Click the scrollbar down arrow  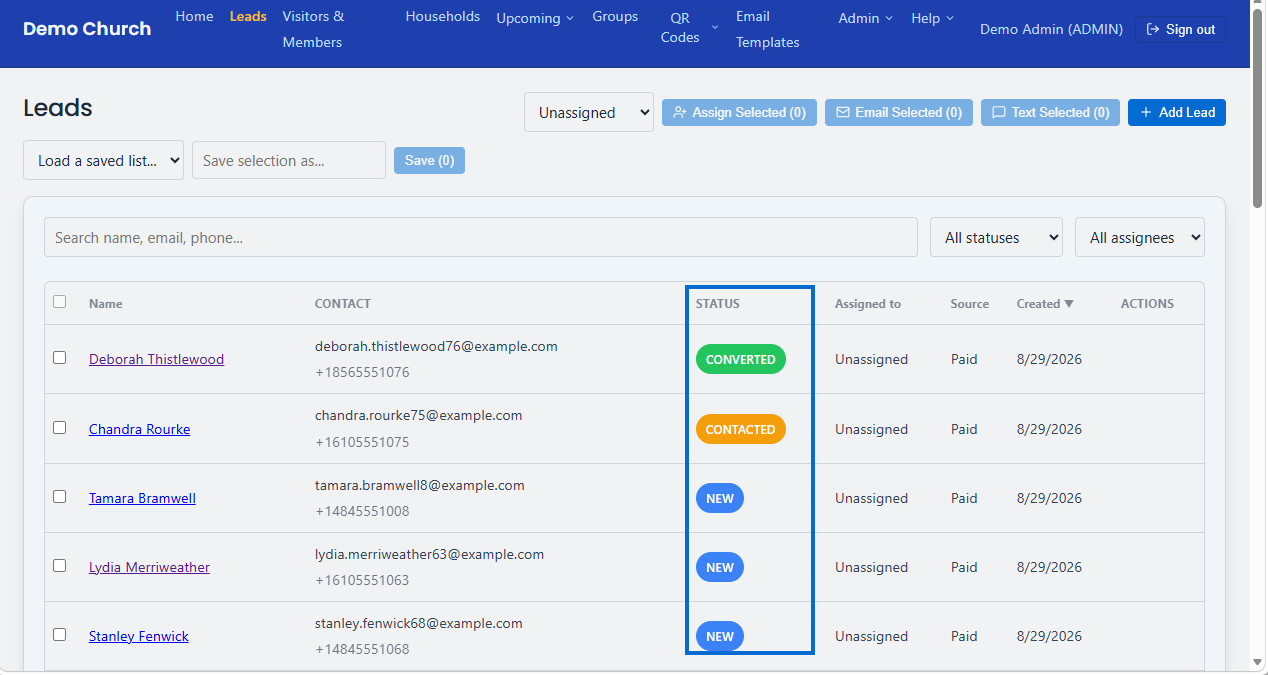point(1258,662)
